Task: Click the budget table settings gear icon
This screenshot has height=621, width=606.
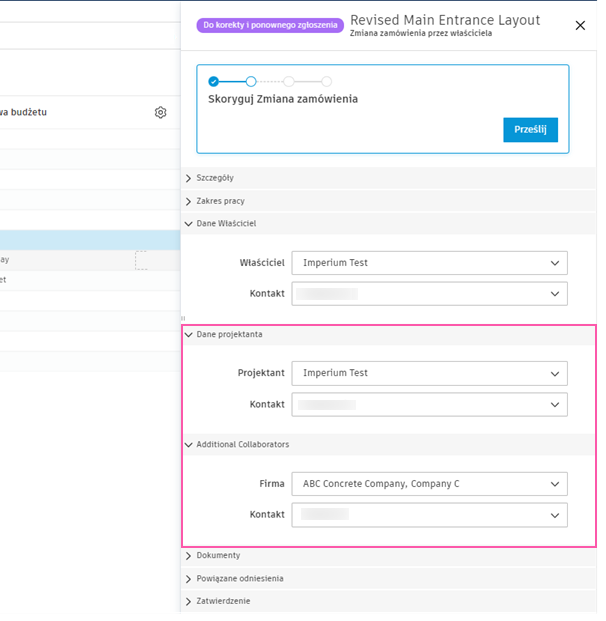Action: coord(160,113)
